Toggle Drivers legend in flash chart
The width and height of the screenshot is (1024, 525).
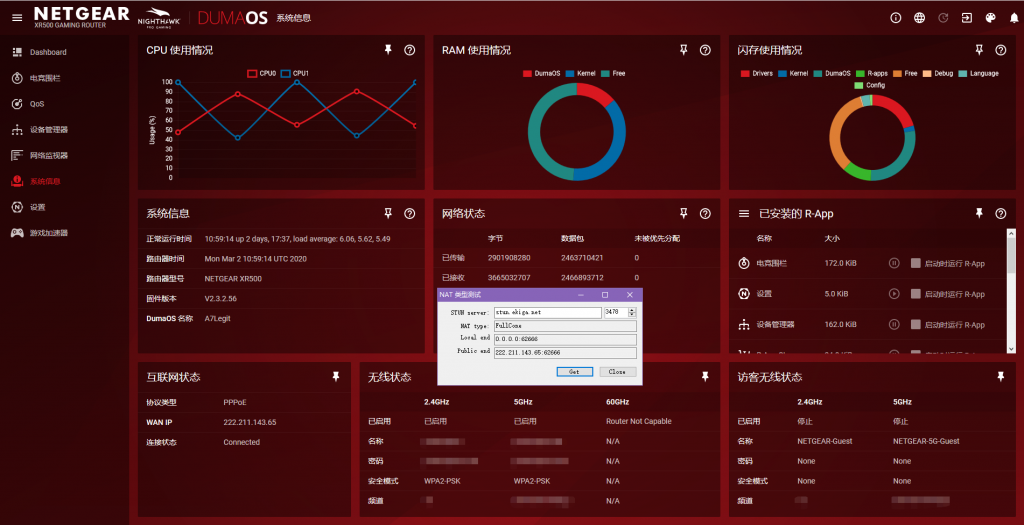click(756, 74)
